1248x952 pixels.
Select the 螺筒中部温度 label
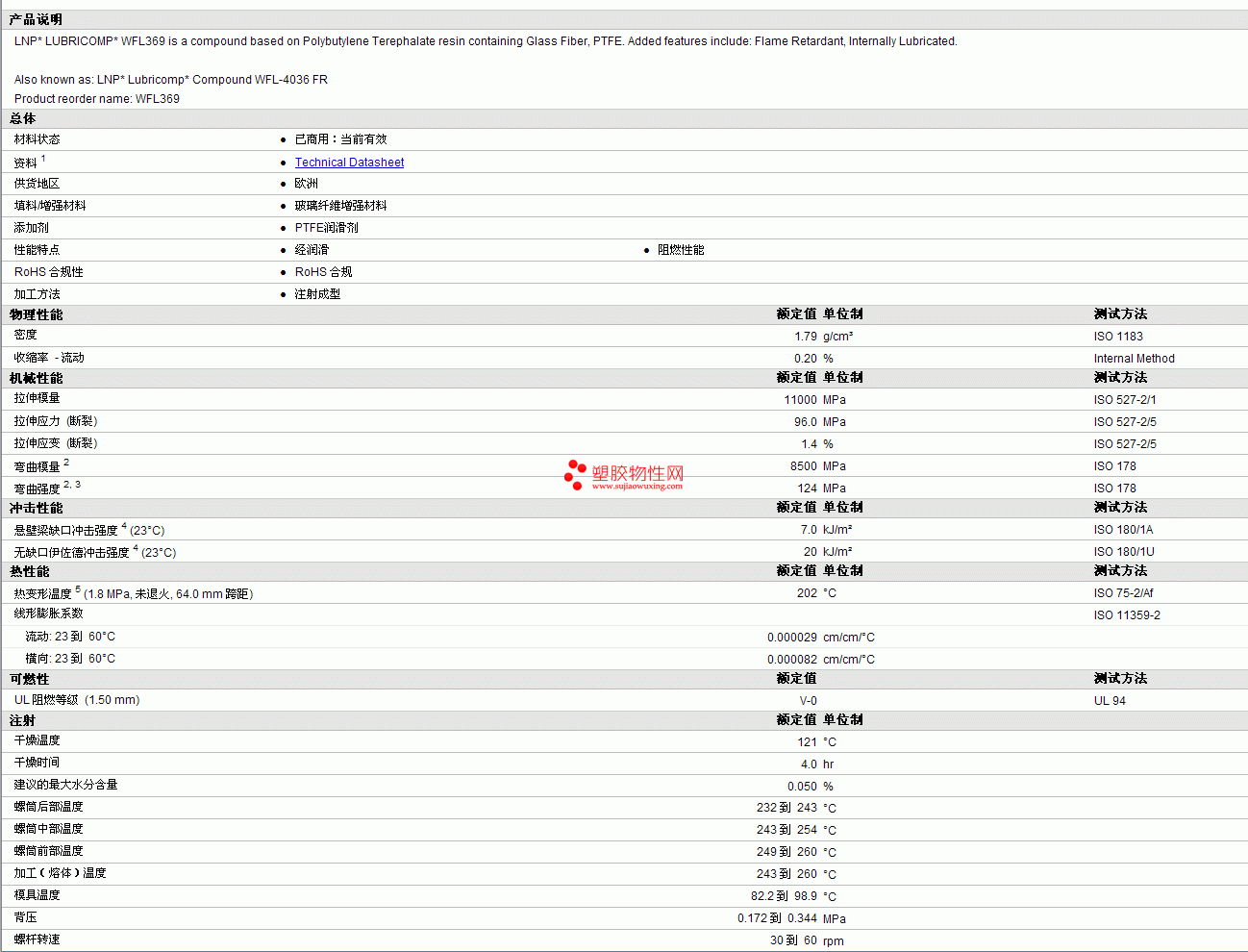click(48, 829)
